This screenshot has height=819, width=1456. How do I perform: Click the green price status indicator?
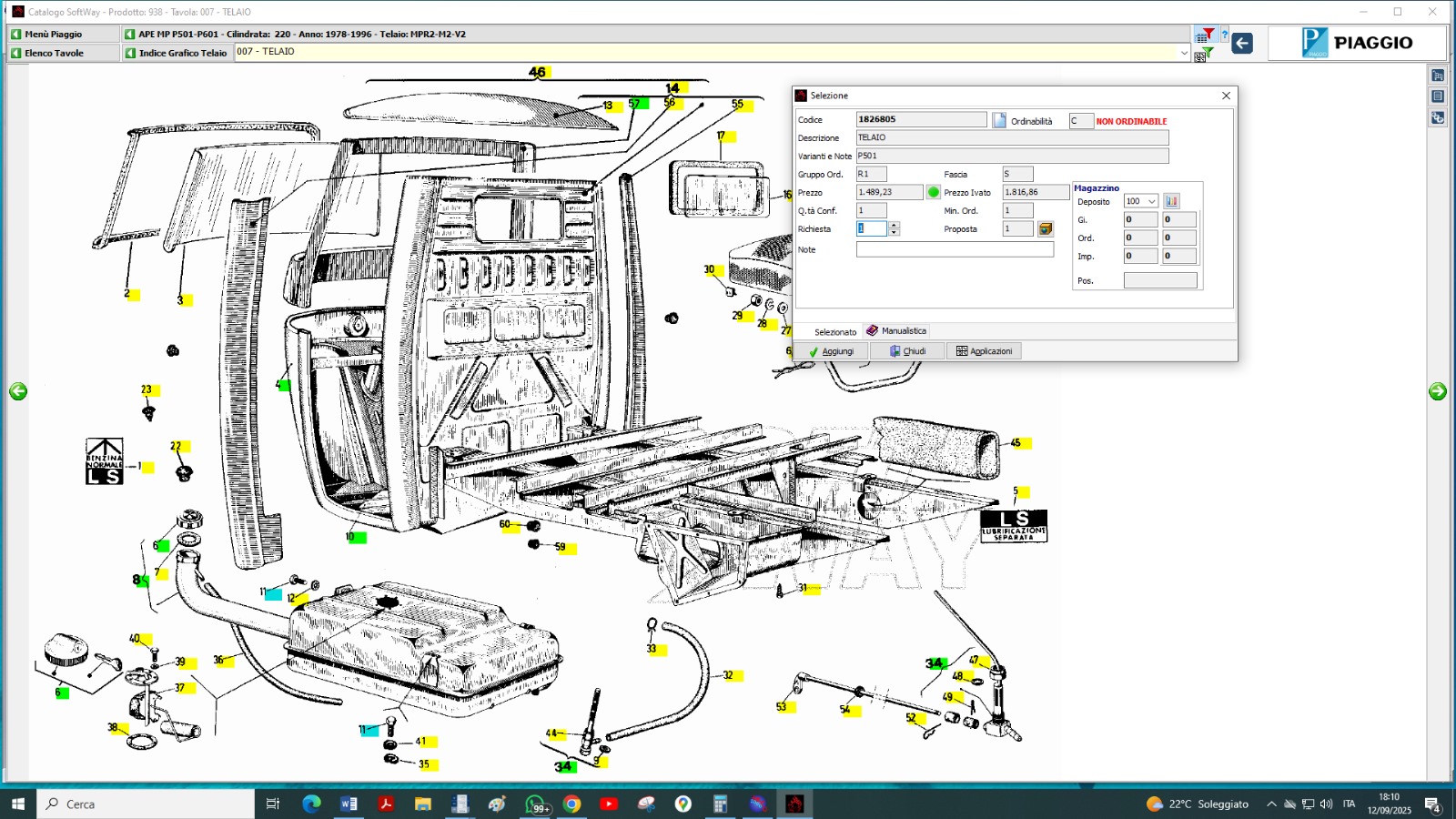coord(933,192)
